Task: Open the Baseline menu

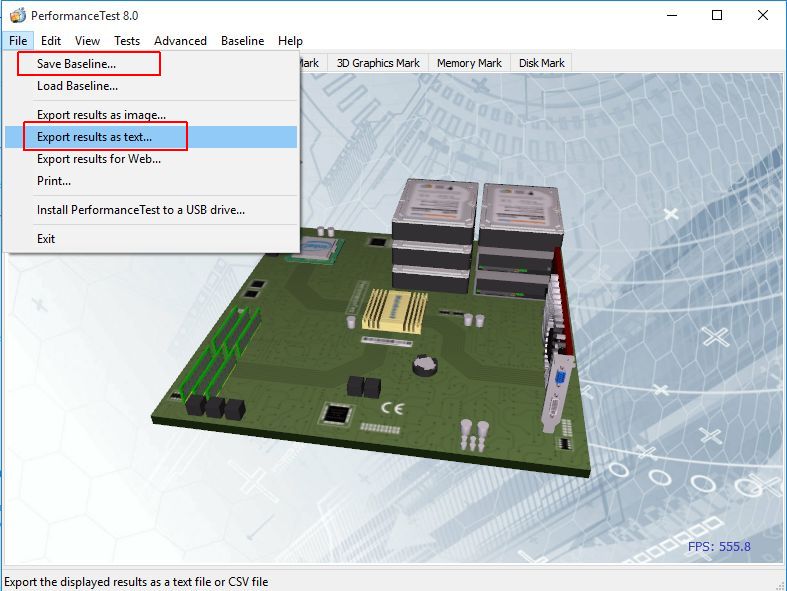Action: pyautogui.click(x=242, y=41)
